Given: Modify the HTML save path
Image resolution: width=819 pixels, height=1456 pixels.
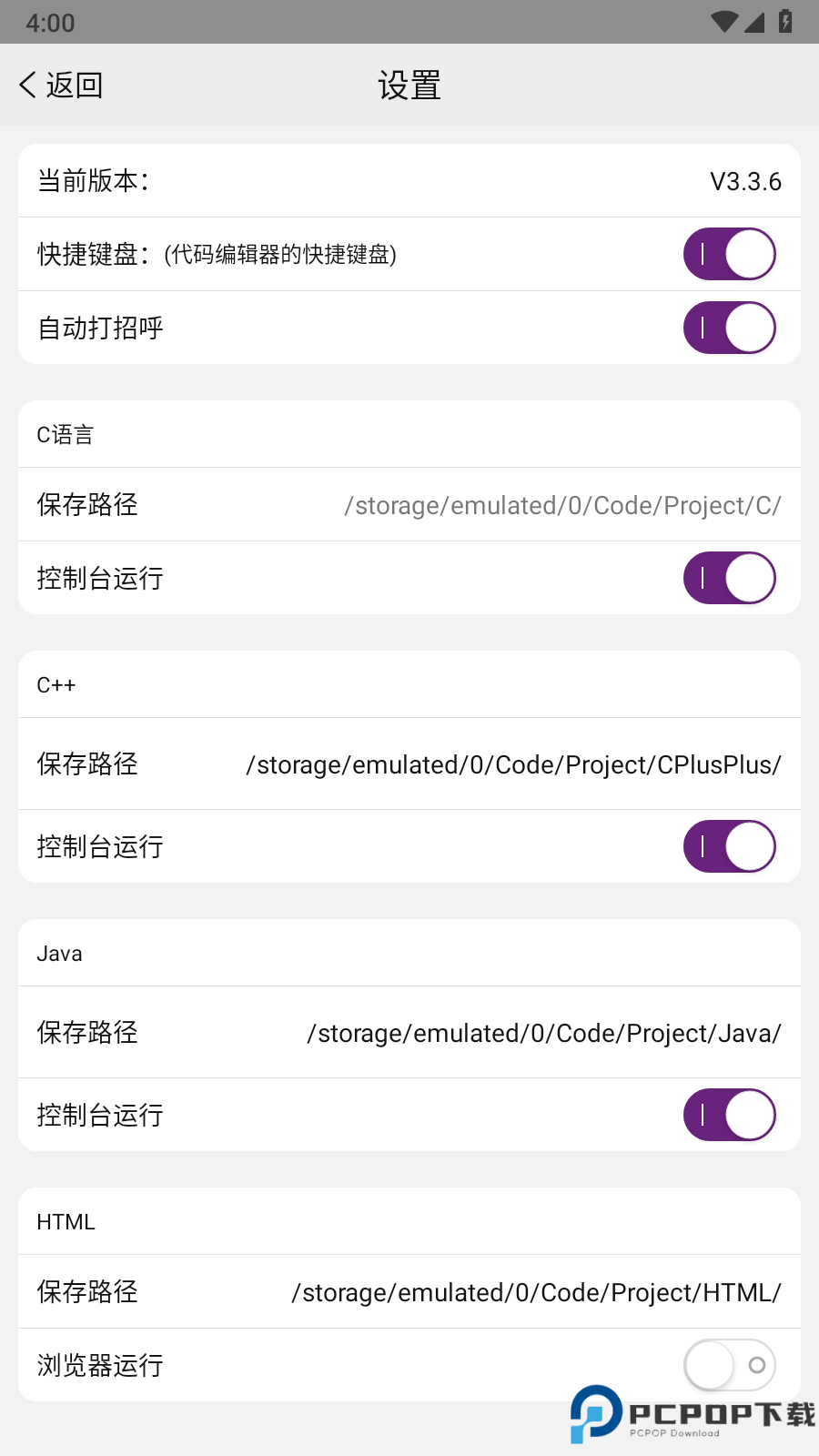Looking at the screenshot, I should 536,1293.
